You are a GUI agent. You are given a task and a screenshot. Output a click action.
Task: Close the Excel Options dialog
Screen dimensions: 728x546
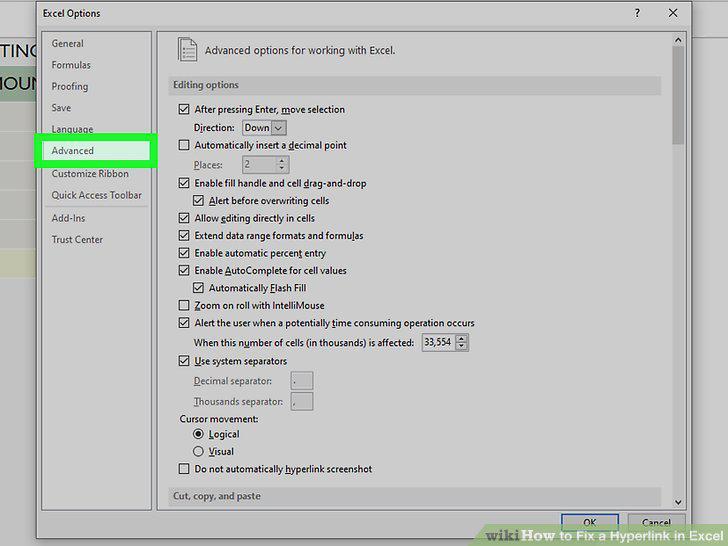[x=673, y=13]
